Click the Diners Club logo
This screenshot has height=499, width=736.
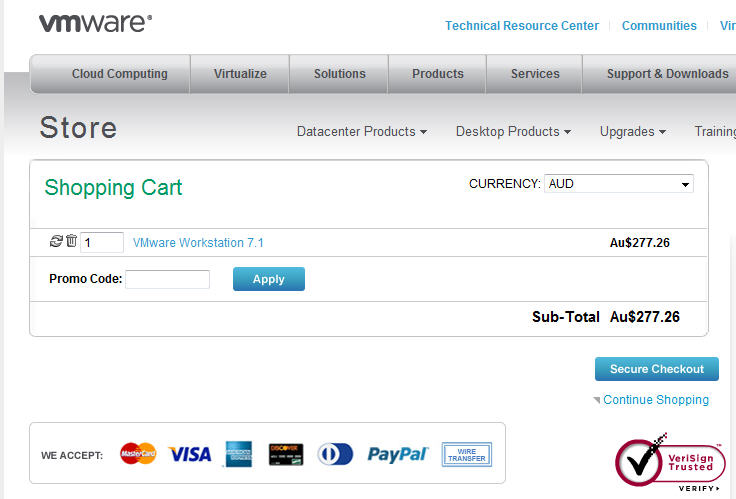tap(335, 454)
